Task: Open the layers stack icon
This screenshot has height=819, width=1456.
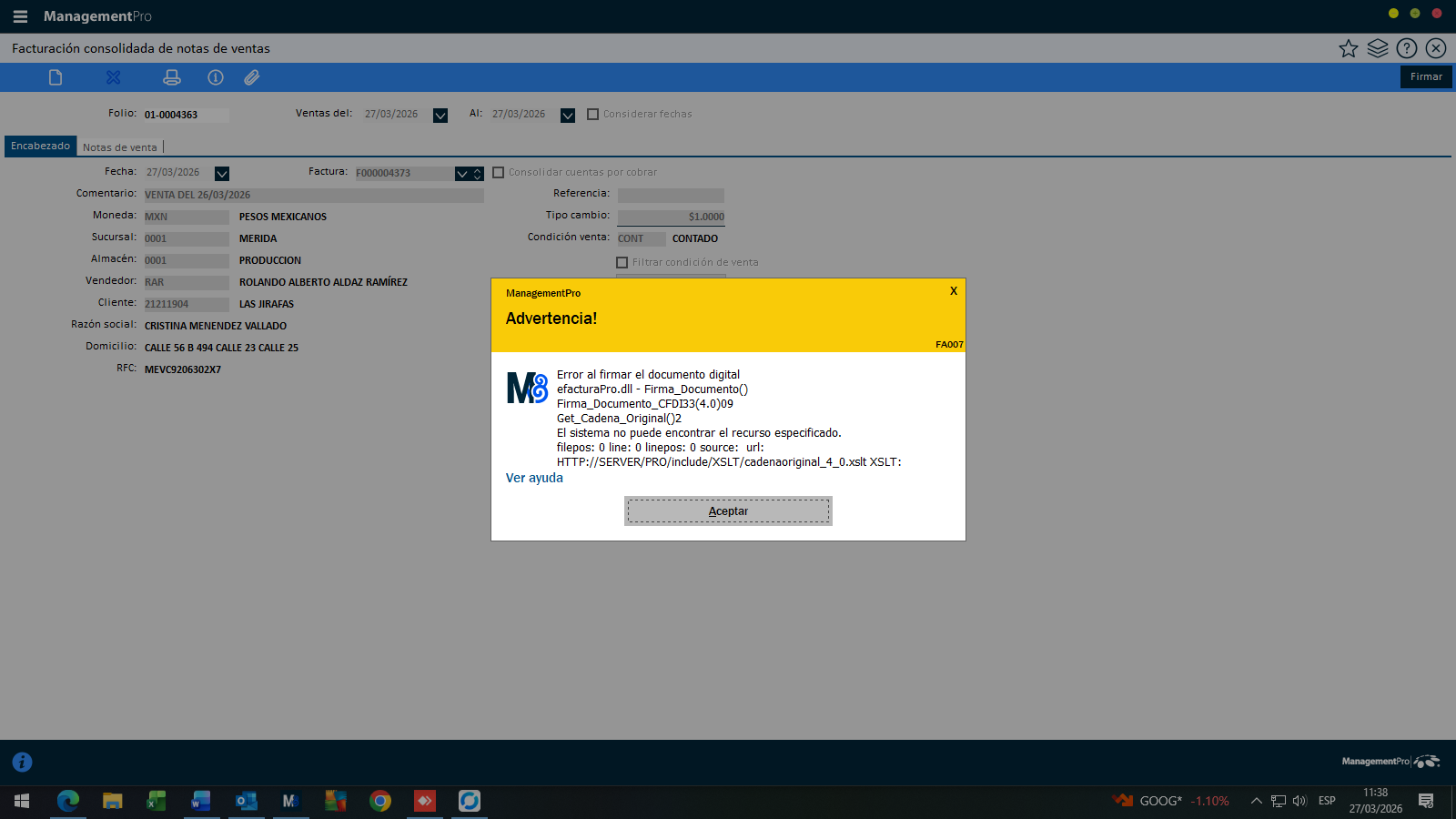Action: (1377, 48)
